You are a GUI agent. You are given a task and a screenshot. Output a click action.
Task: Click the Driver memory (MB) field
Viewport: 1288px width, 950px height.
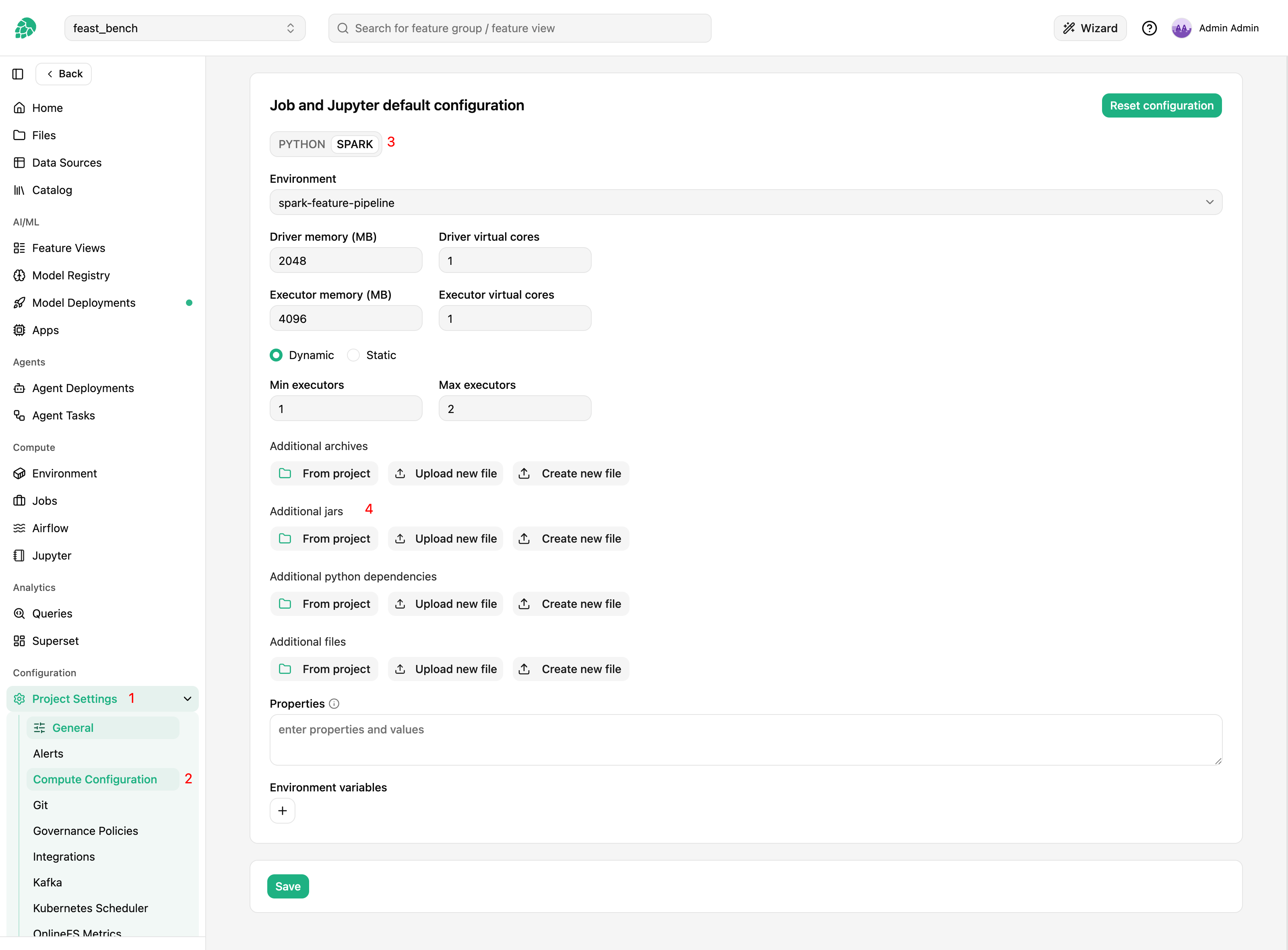[x=346, y=260]
